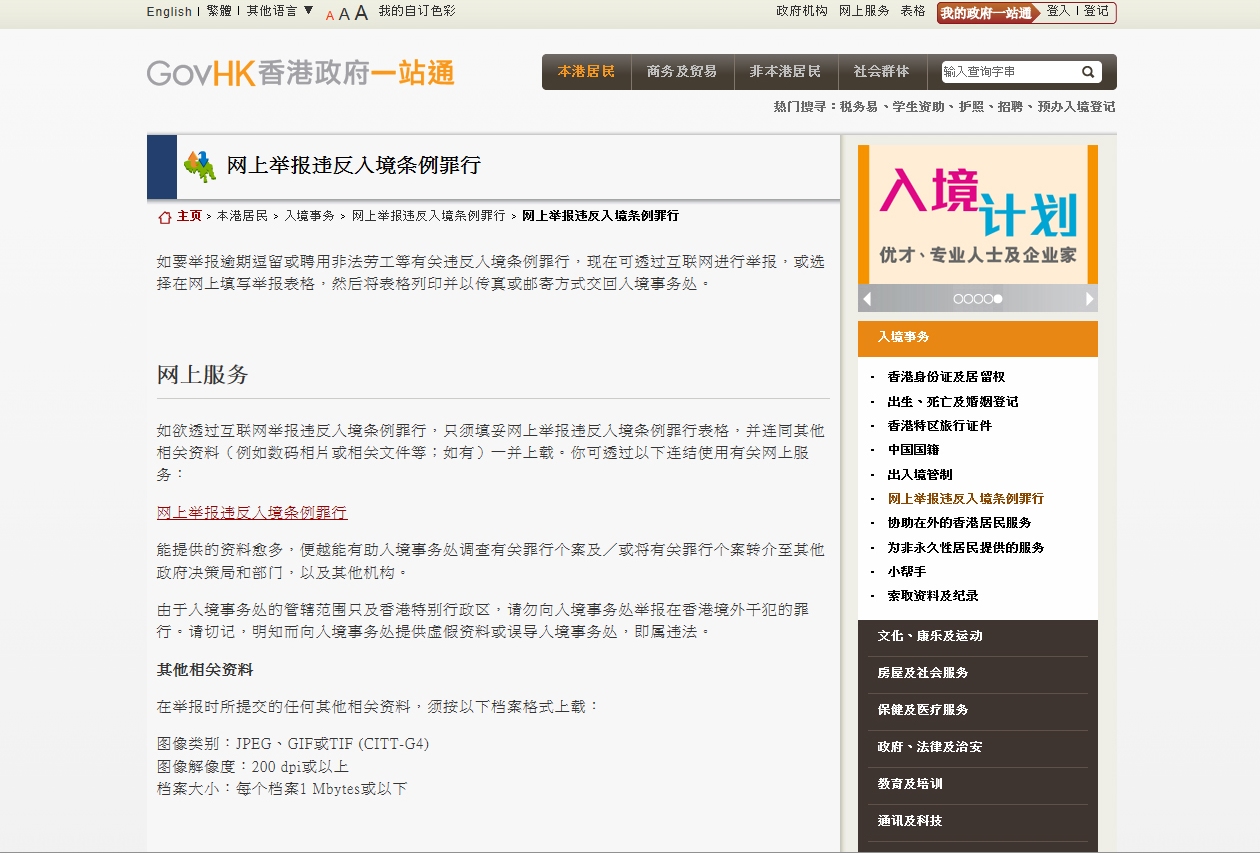Open the 表格 forms link
The width and height of the screenshot is (1260, 854).
[x=913, y=11]
